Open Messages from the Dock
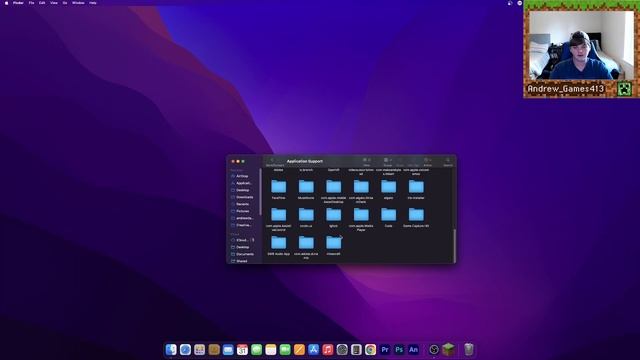Viewport: 640px width, 360px height. tap(256, 349)
